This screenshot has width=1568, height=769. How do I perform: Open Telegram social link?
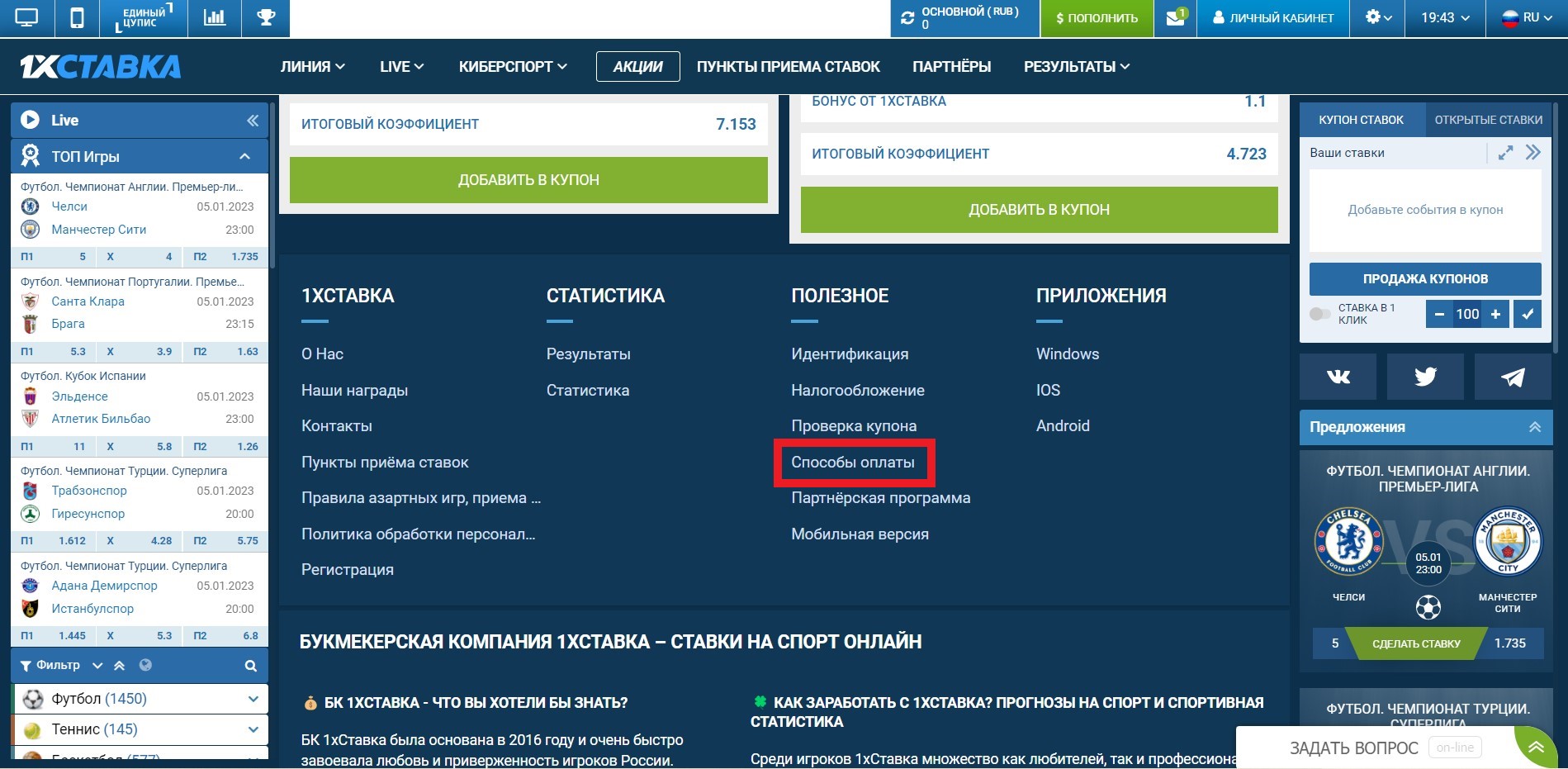pos(1513,377)
